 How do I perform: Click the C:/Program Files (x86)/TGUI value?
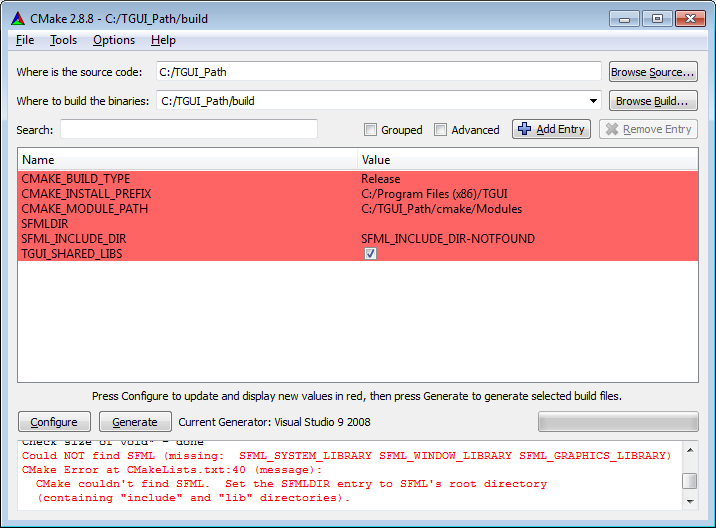pos(434,194)
